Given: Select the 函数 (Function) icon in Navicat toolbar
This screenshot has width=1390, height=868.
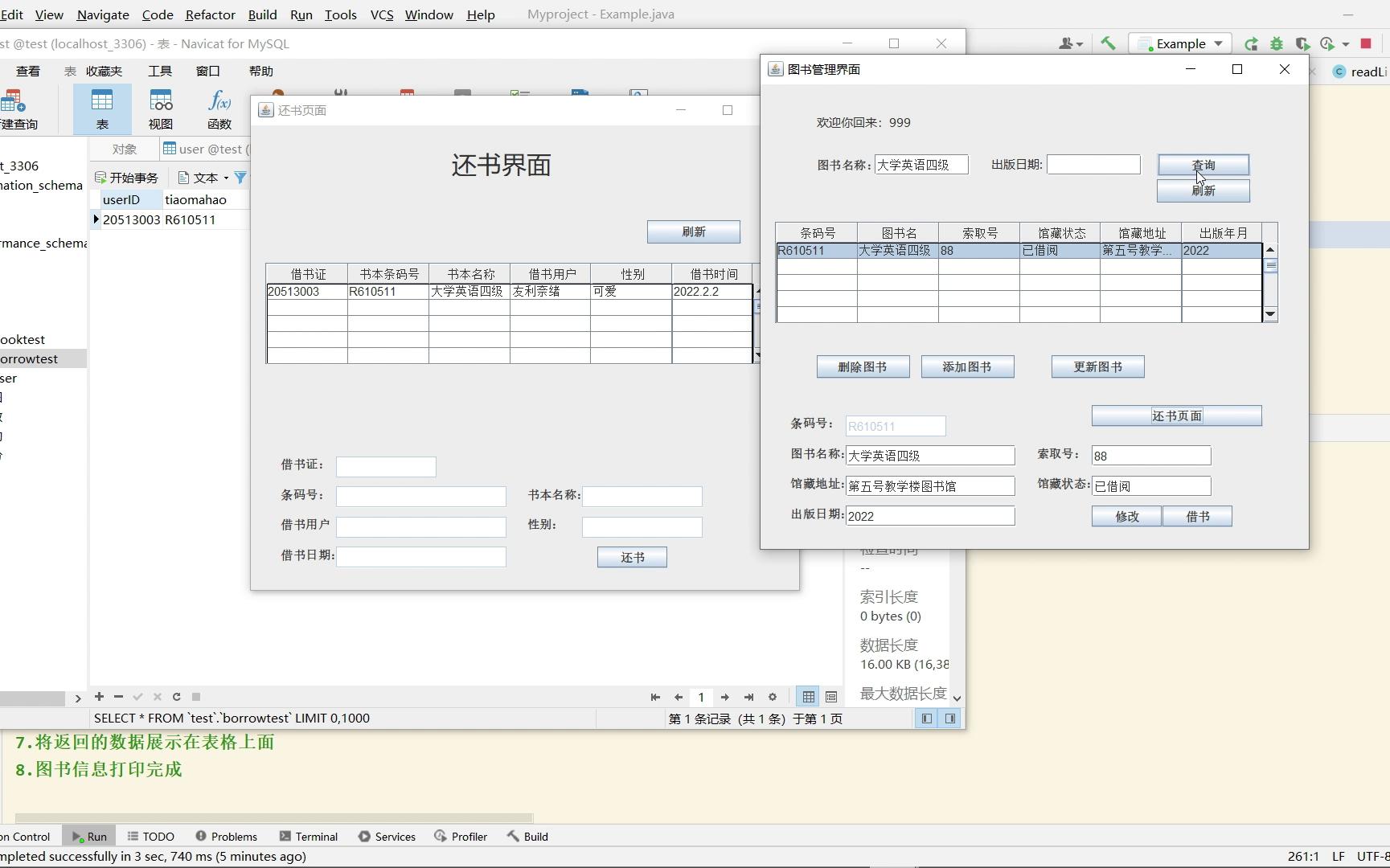Looking at the screenshot, I should 219,109.
